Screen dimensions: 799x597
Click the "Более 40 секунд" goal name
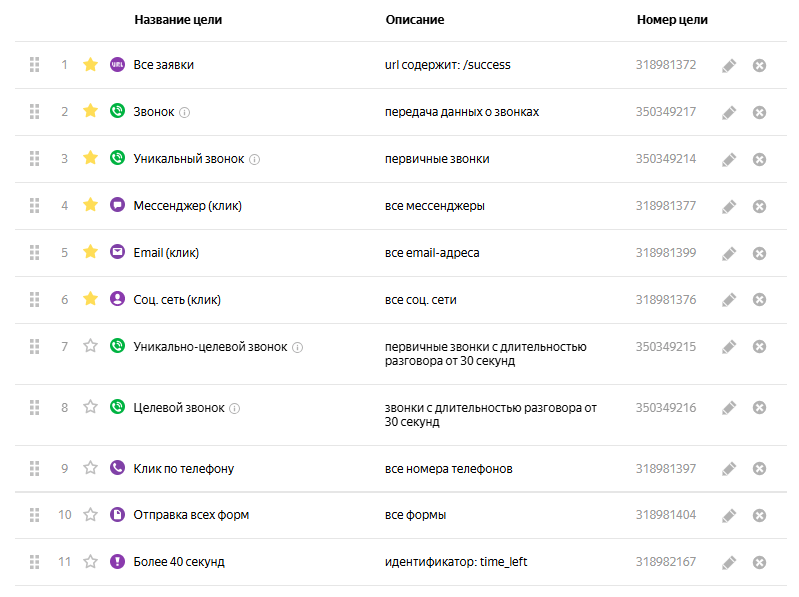click(179, 562)
